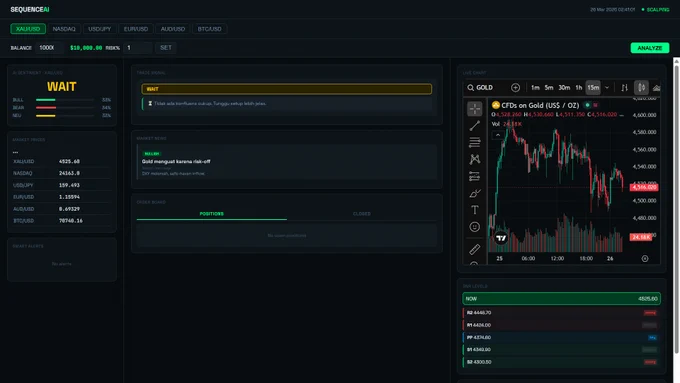
Task: Click the R1 resistance level row
Action: [x=562, y=325]
